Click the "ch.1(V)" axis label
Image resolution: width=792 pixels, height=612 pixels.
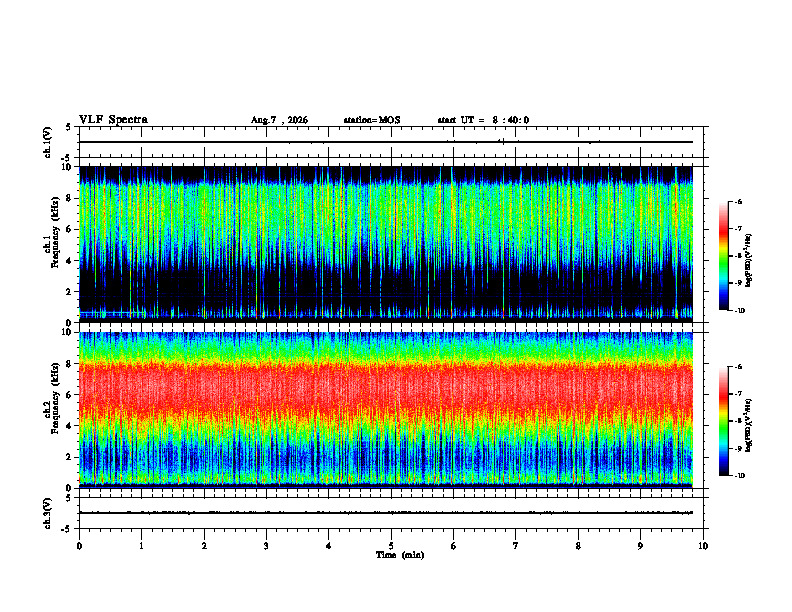[x=48, y=142]
